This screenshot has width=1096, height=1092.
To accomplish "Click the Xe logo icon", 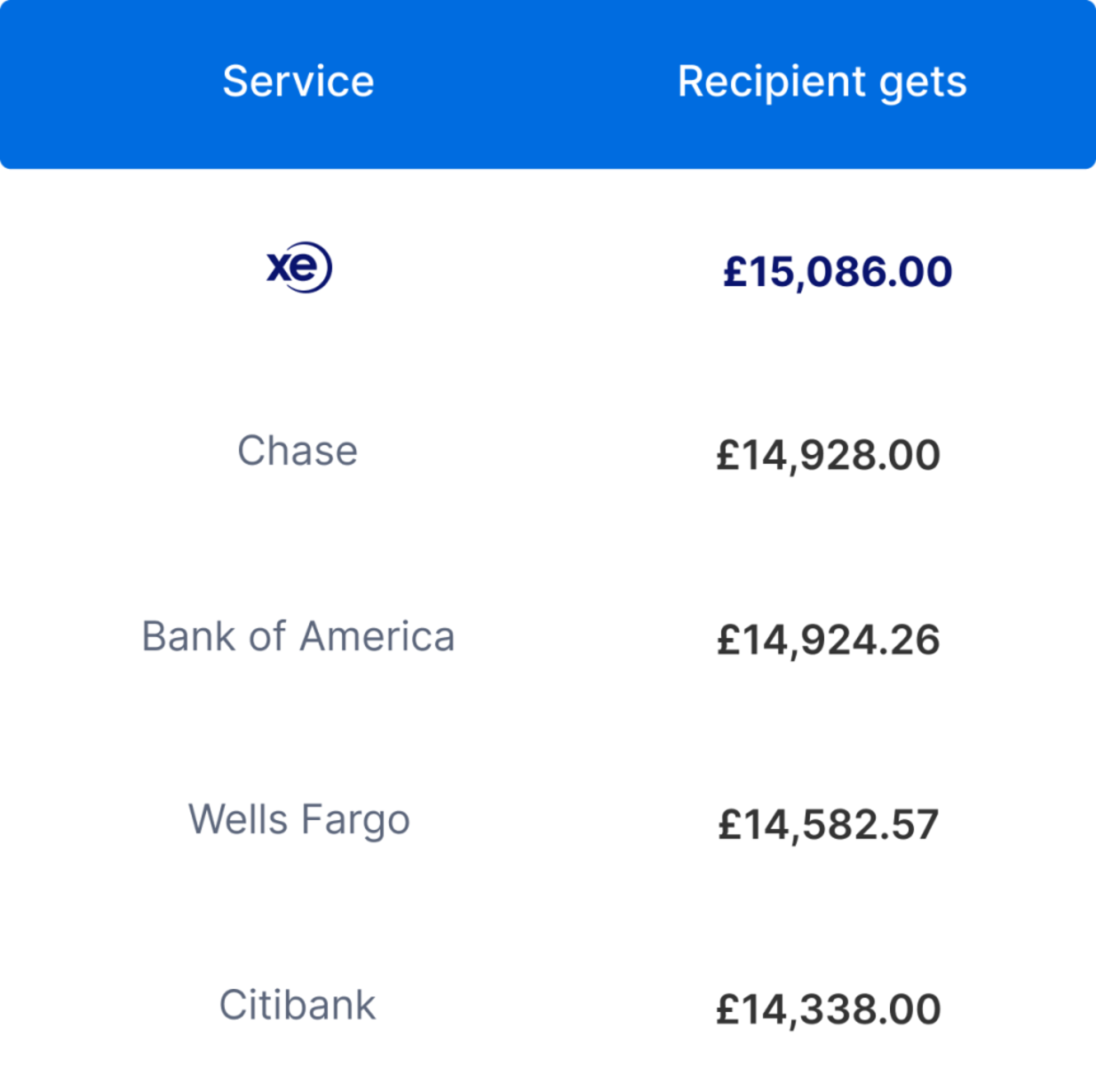I will [299, 267].
